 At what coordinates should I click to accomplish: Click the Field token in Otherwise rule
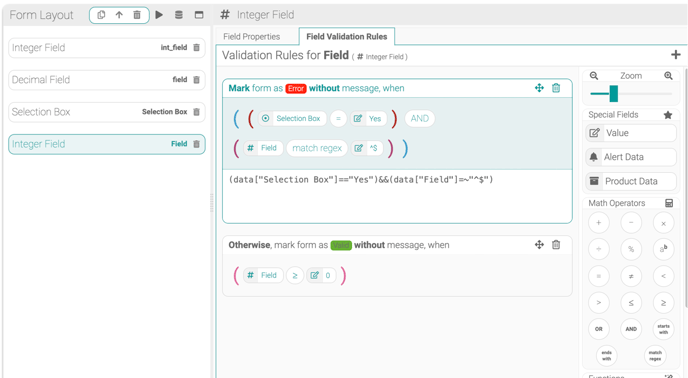(263, 275)
